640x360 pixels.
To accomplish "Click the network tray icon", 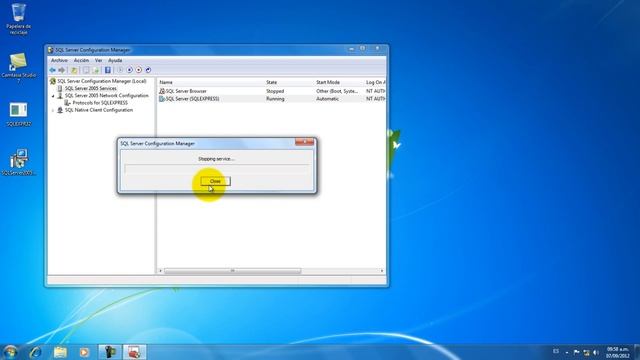I will [x=586, y=352].
